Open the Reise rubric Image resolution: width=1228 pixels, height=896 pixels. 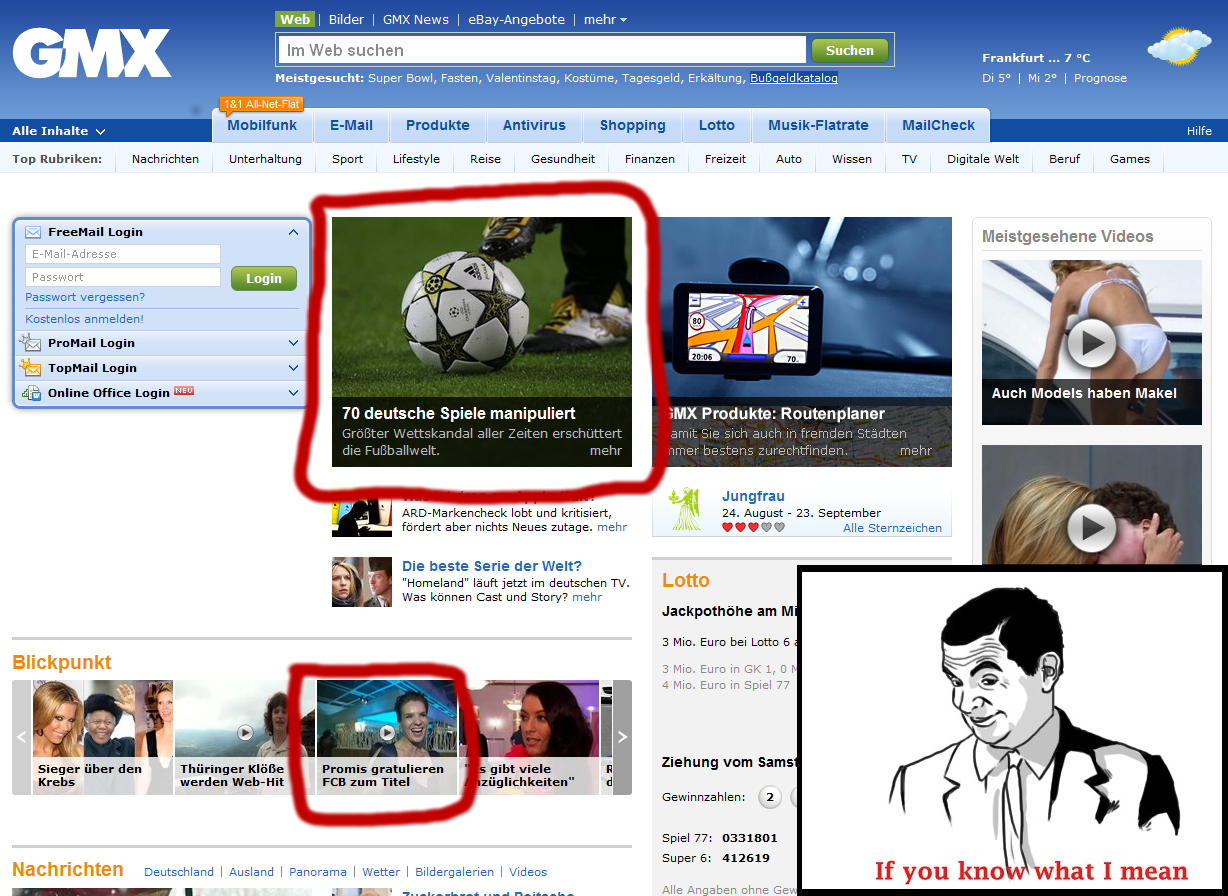[485, 159]
